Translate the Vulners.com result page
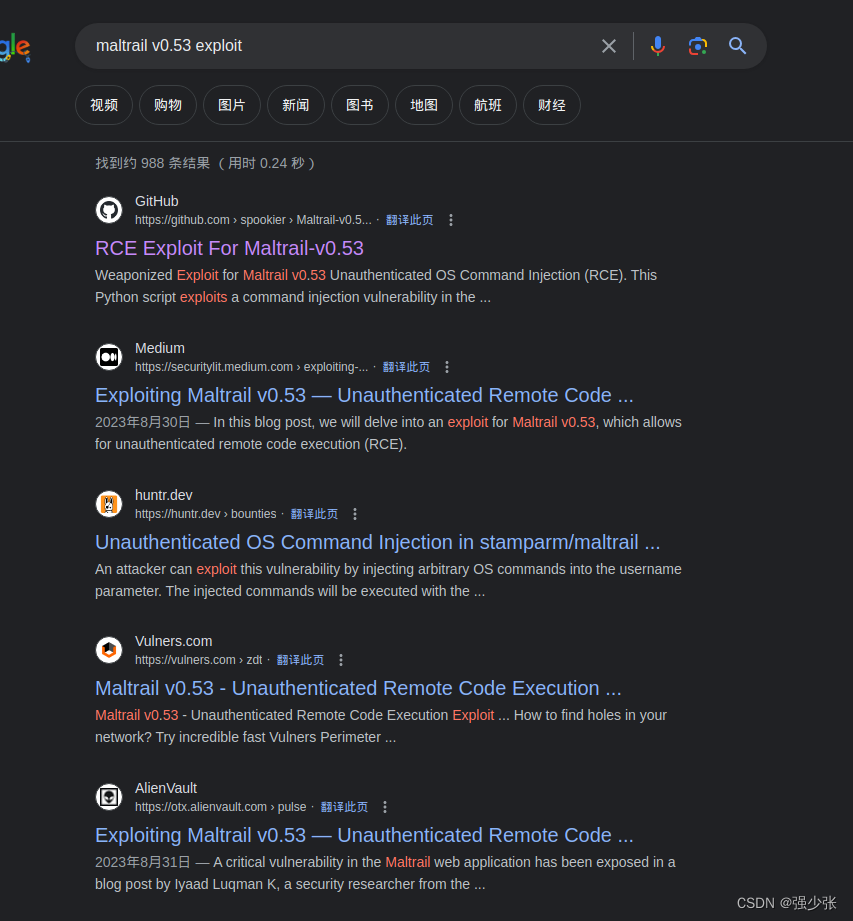 300,660
